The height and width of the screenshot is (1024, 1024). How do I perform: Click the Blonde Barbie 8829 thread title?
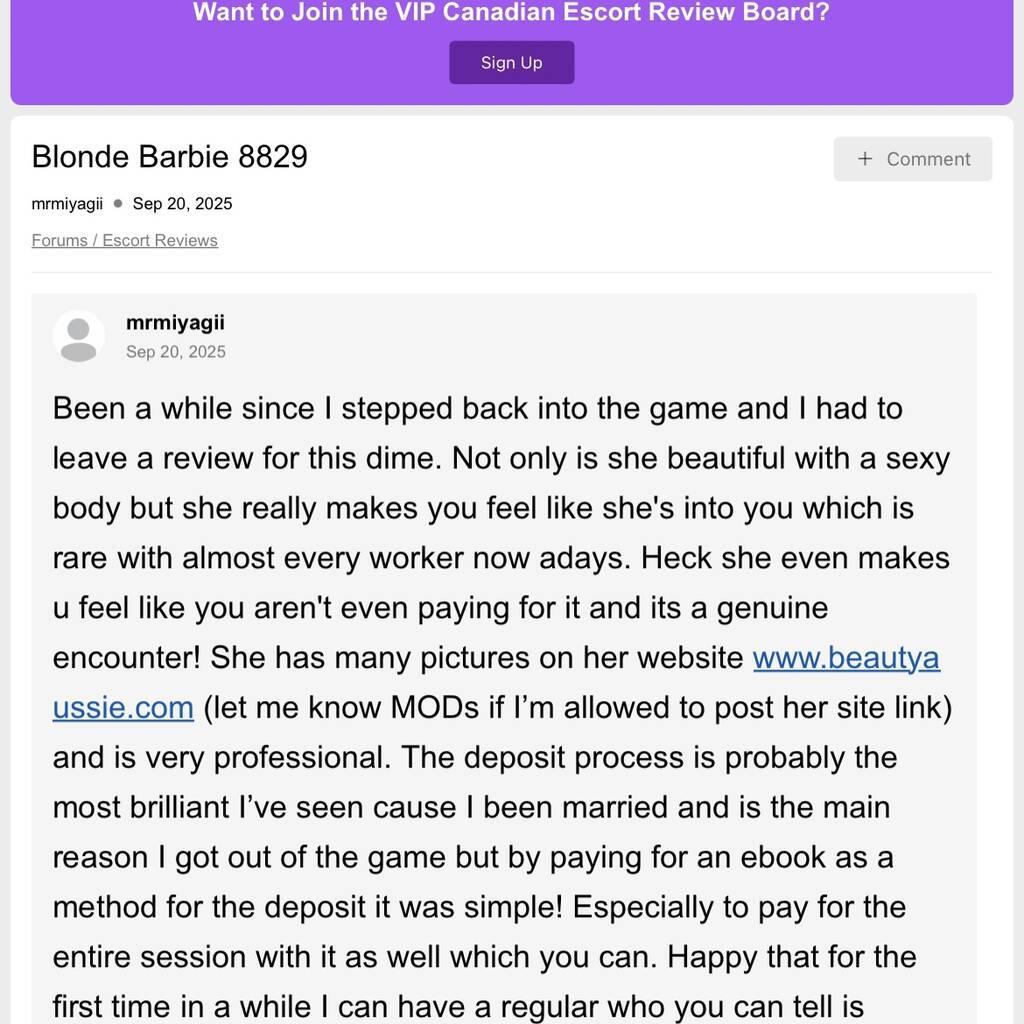pos(170,157)
